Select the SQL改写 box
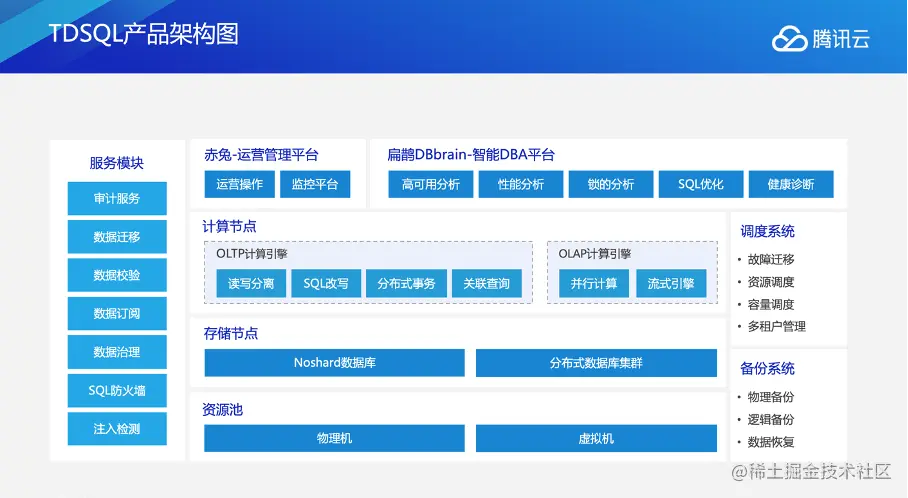Screen dimensions: 908x498 point(326,283)
